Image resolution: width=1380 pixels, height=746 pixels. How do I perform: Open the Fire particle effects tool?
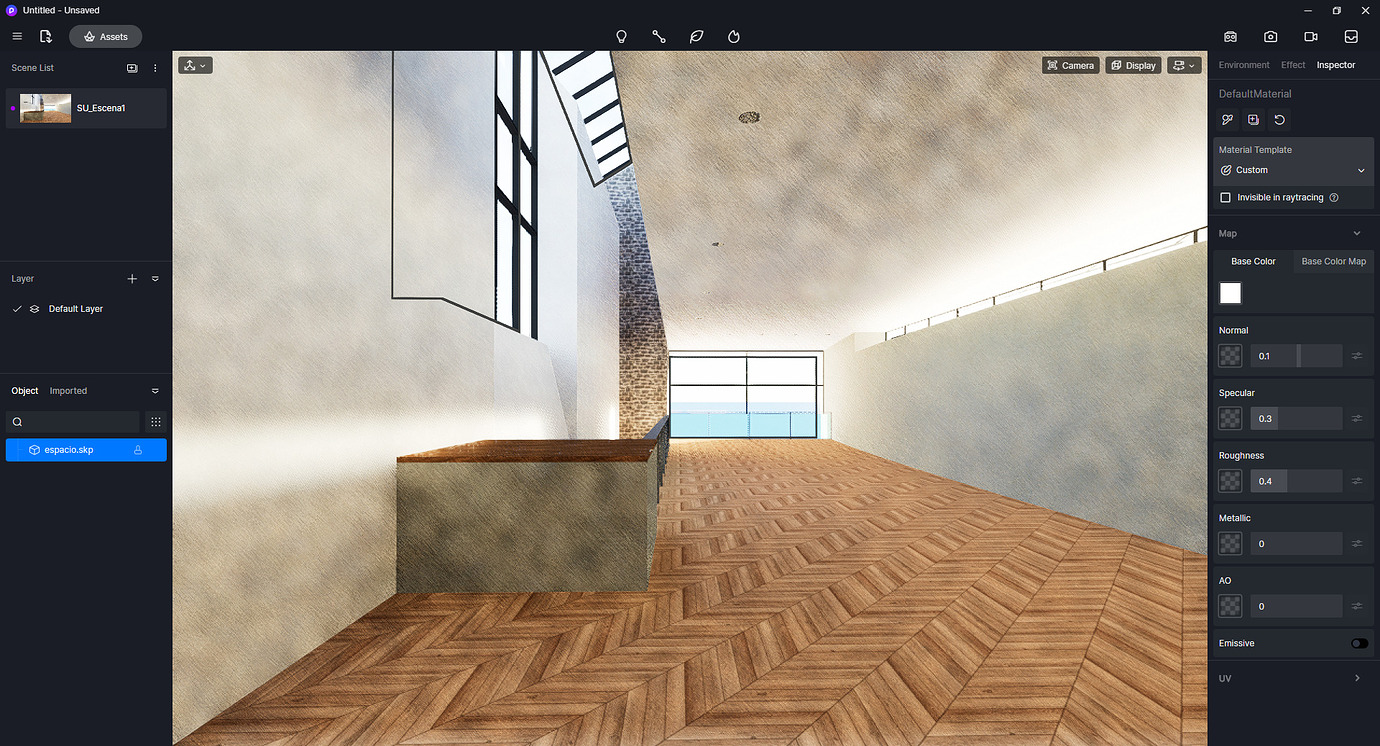tap(733, 36)
